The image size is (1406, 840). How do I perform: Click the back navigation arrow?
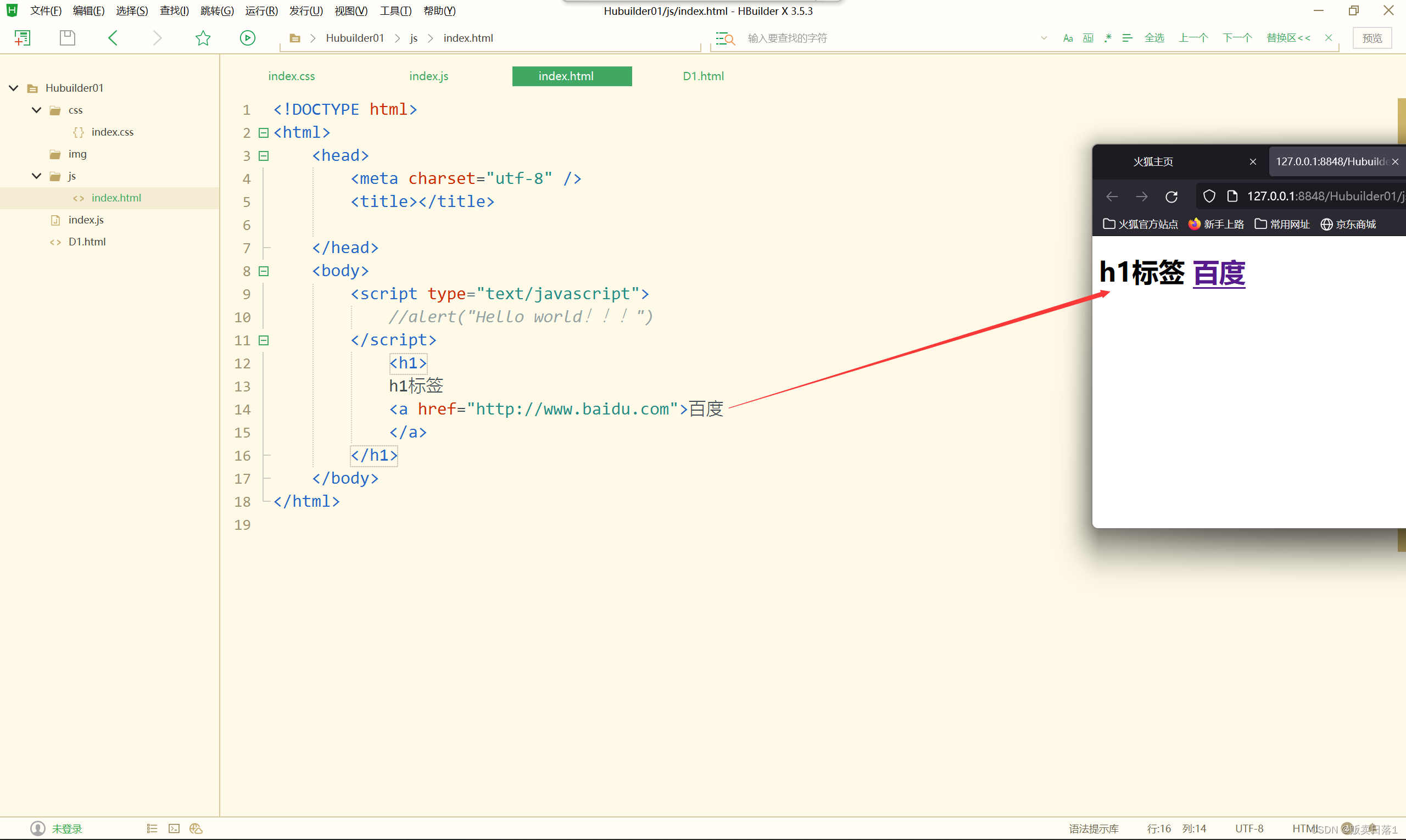[113, 38]
